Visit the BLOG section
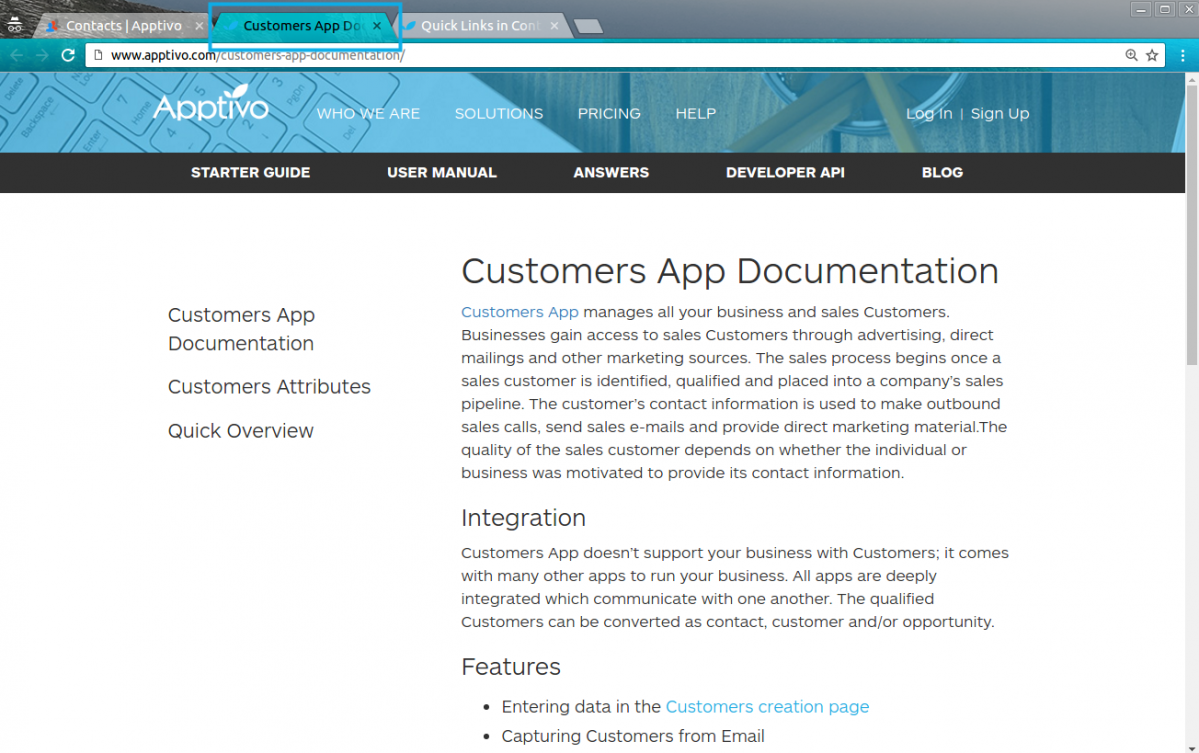Image resolution: width=1199 pixels, height=753 pixels. [x=942, y=173]
